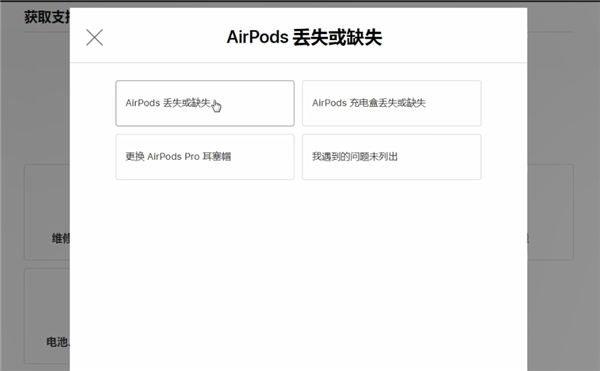
Task: Choose AirPods 充电盒丢失或缺失 option
Action: pos(391,103)
